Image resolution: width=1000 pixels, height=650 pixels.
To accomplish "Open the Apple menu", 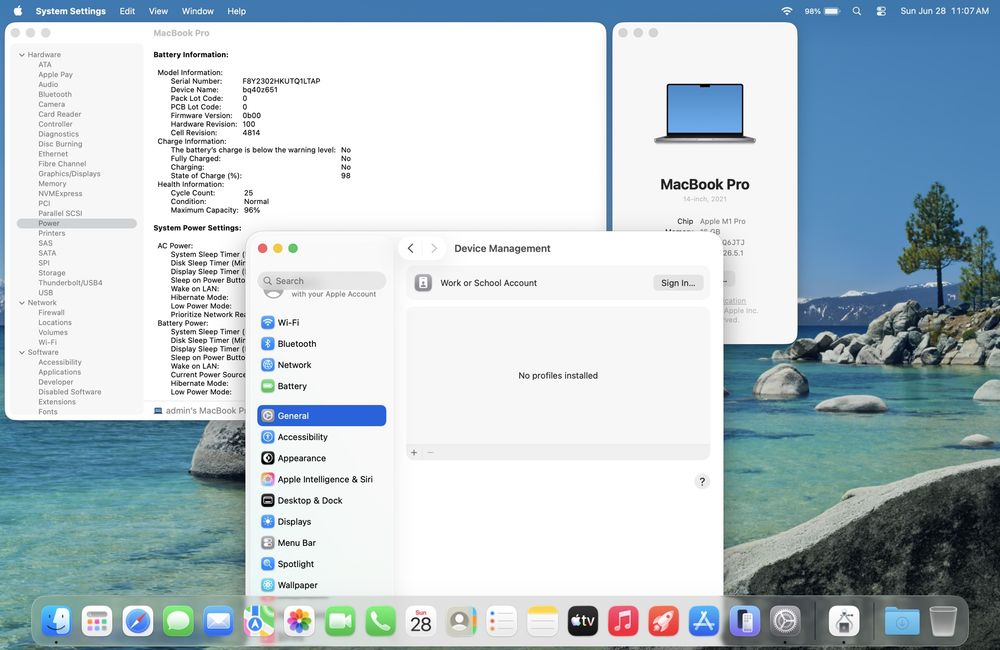I will click(x=18, y=11).
